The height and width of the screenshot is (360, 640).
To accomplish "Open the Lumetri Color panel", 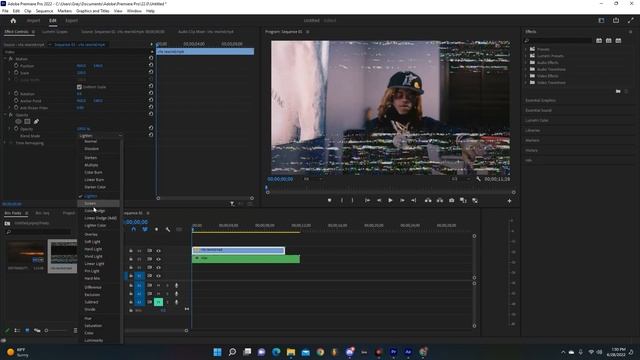I will (x=537, y=120).
